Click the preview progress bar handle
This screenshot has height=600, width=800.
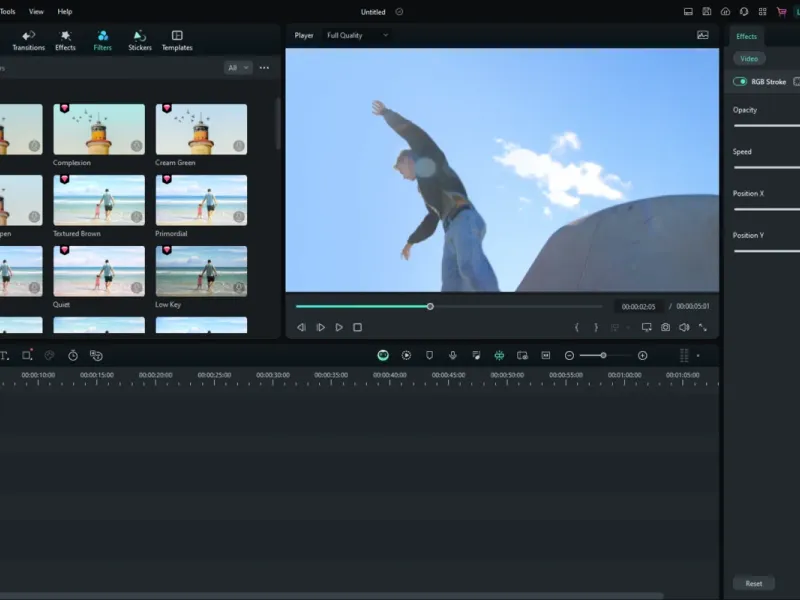pyautogui.click(x=430, y=307)
